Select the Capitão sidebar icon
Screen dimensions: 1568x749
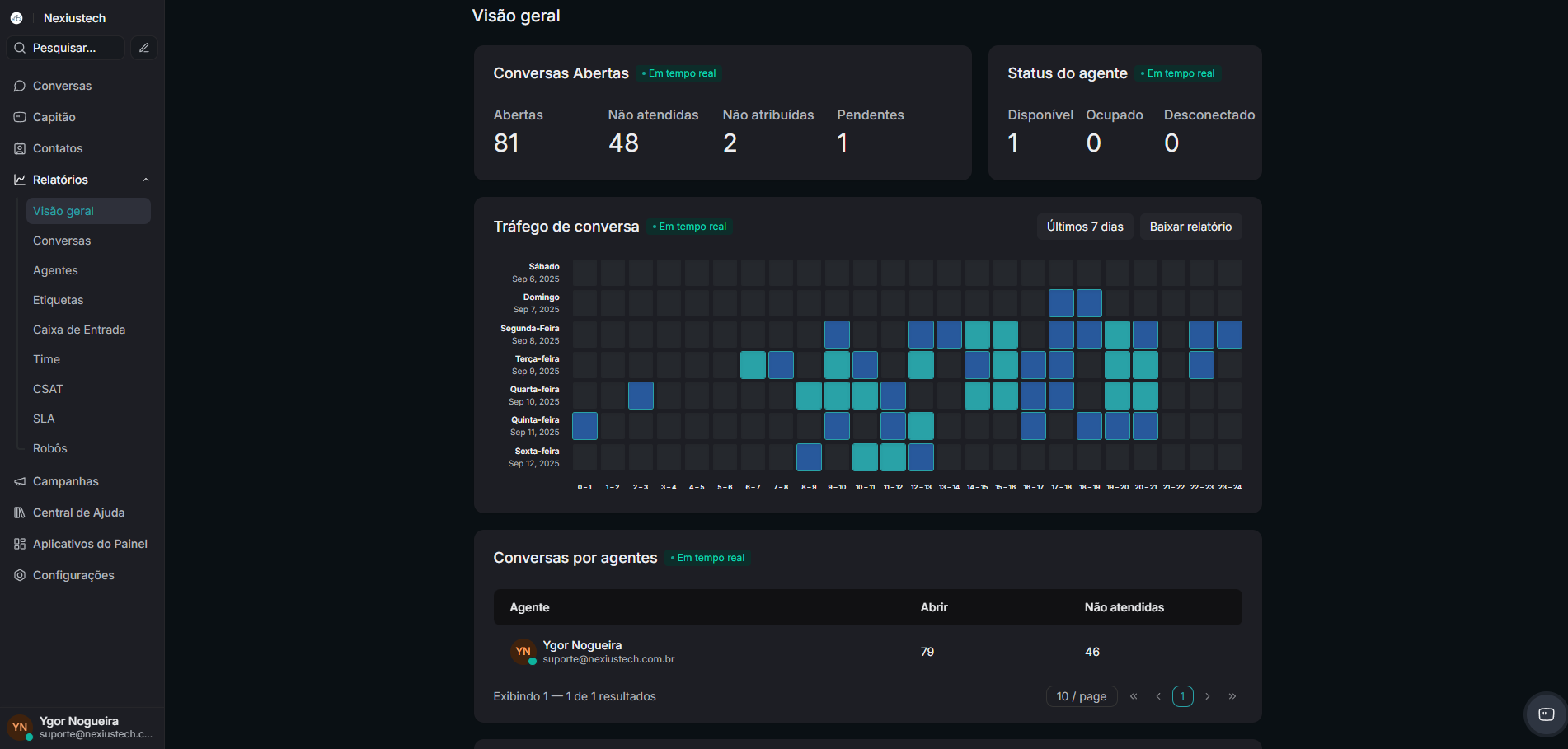tap(19, 117)
